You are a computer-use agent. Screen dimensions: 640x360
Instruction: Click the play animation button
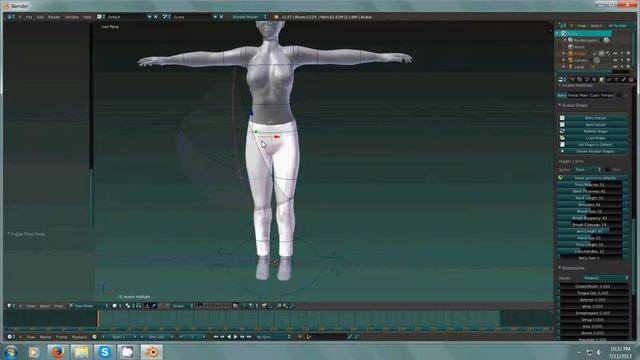(x=236, y=337)
